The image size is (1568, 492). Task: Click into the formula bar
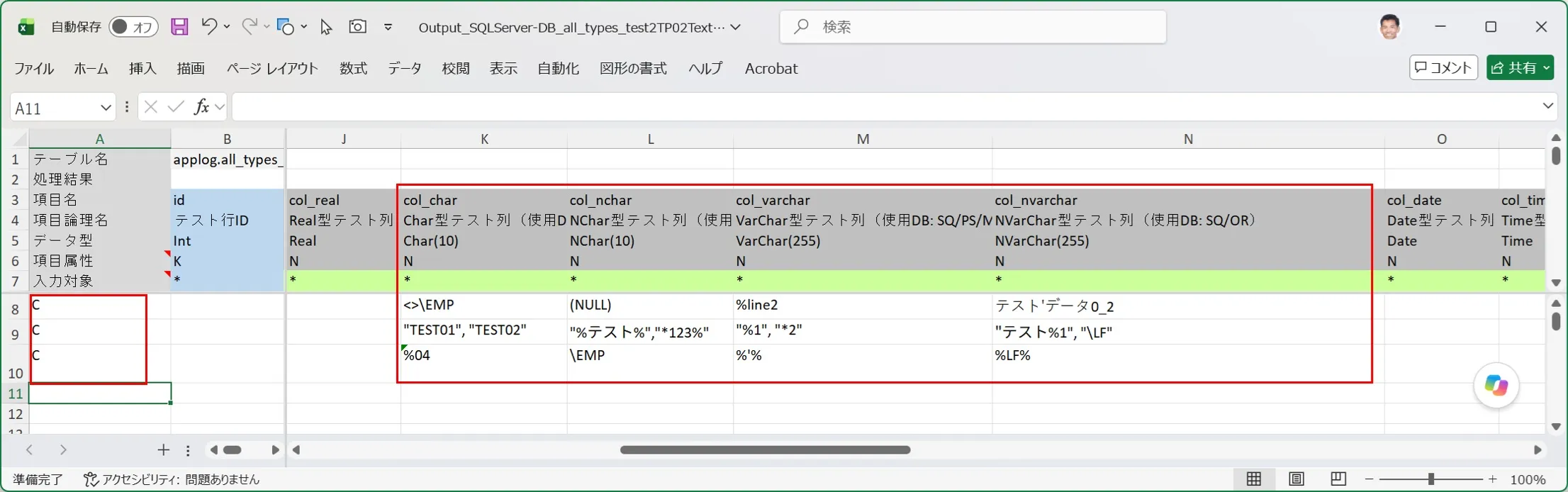(x=886, y=107)
